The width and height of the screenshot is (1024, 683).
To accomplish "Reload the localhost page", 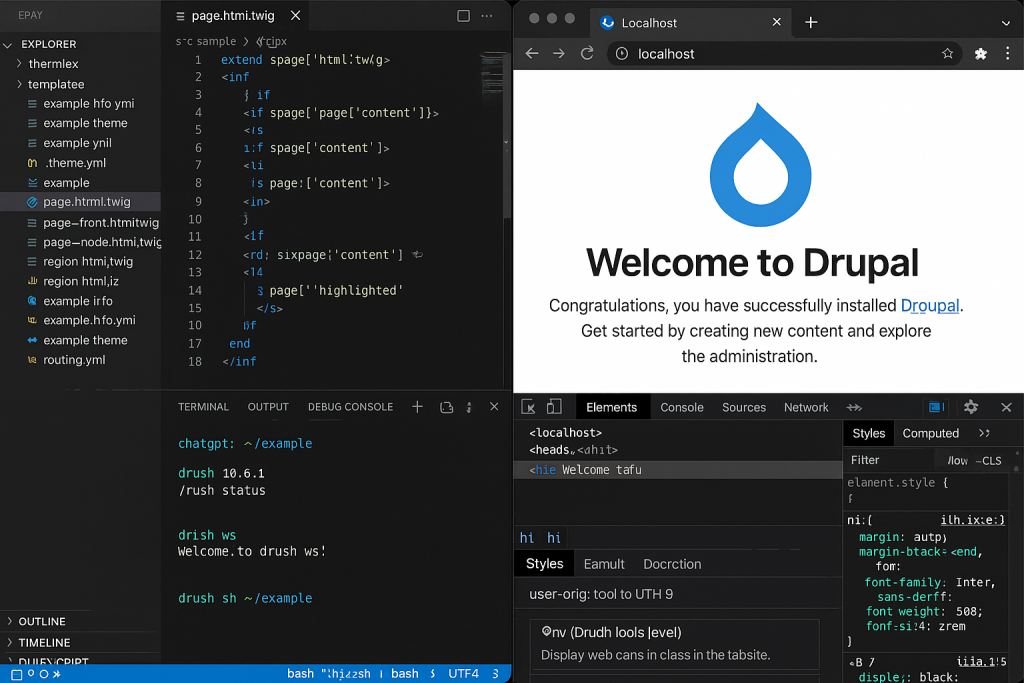I will [587, 54].
